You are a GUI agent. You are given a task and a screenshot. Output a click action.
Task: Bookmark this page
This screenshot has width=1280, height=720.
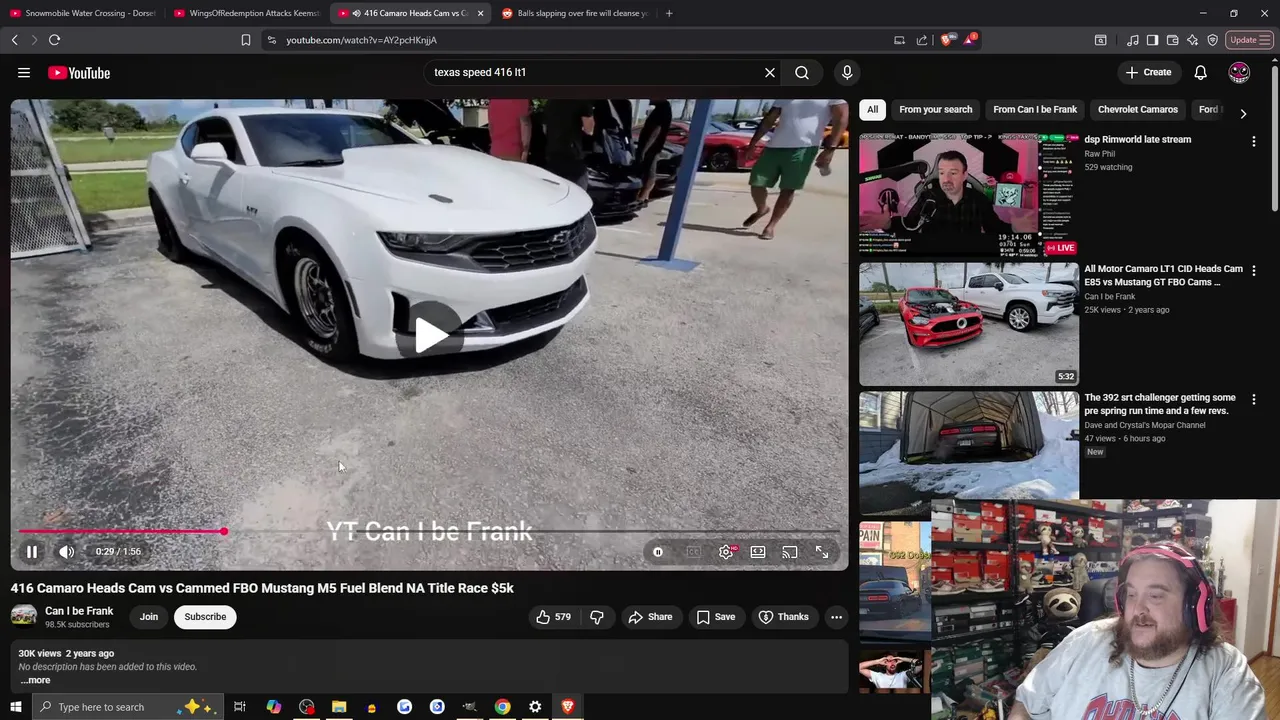tap(246, 40)
